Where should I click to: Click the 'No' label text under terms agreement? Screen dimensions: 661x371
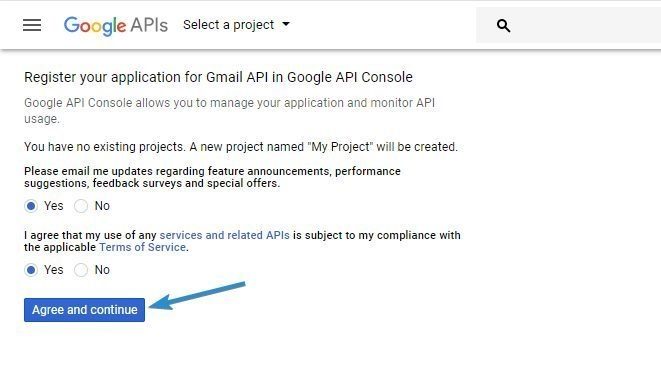102,270
